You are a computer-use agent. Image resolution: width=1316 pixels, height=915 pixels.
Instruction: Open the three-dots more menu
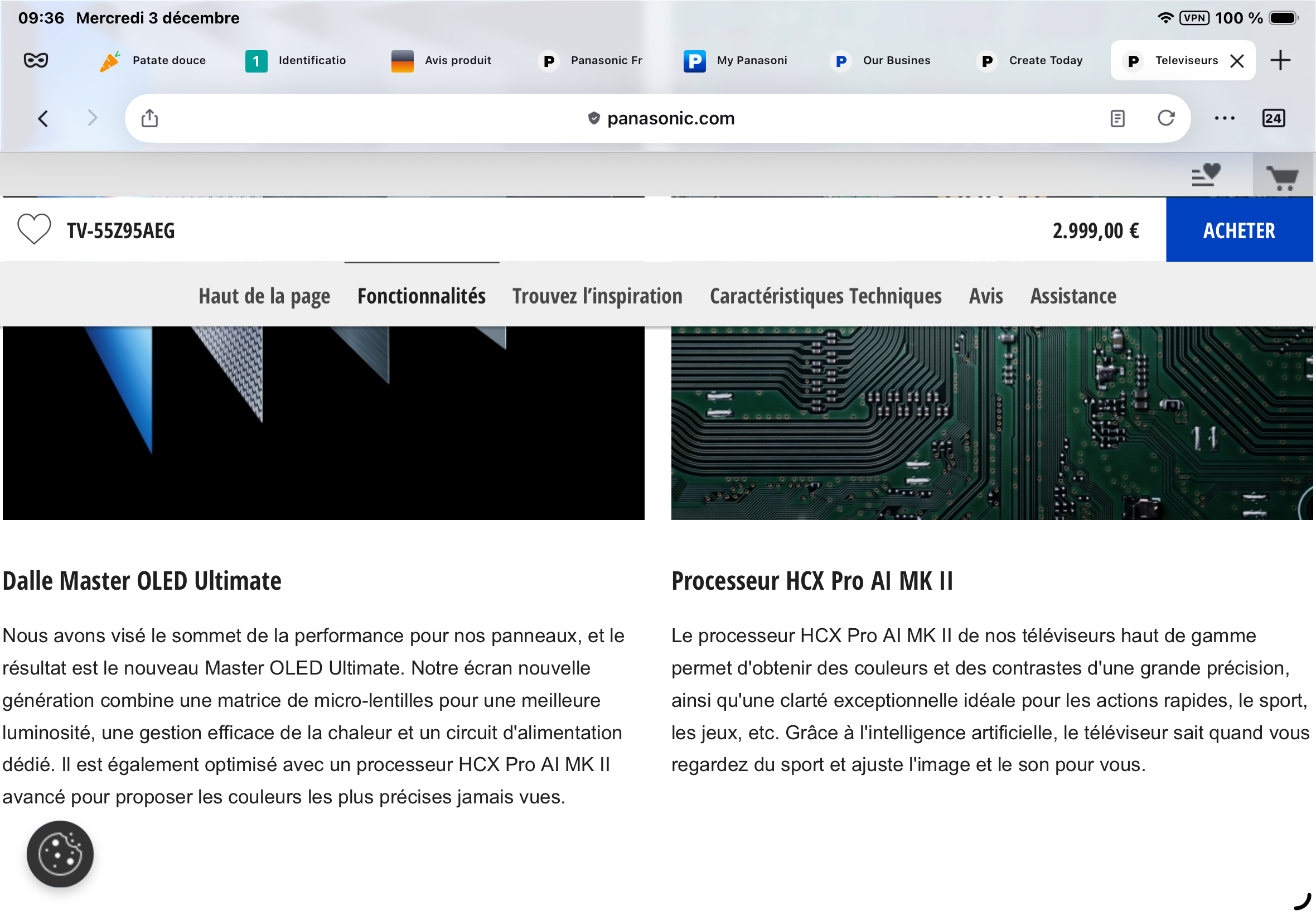pyautogui.click(x=1224, y=118)
